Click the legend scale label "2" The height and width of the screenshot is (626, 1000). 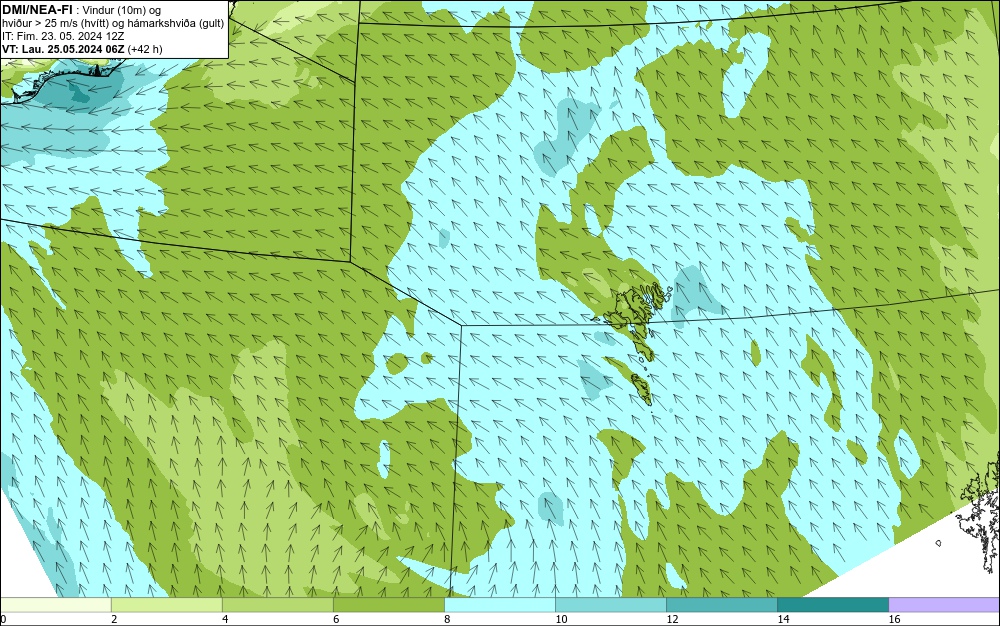(114, 619)
